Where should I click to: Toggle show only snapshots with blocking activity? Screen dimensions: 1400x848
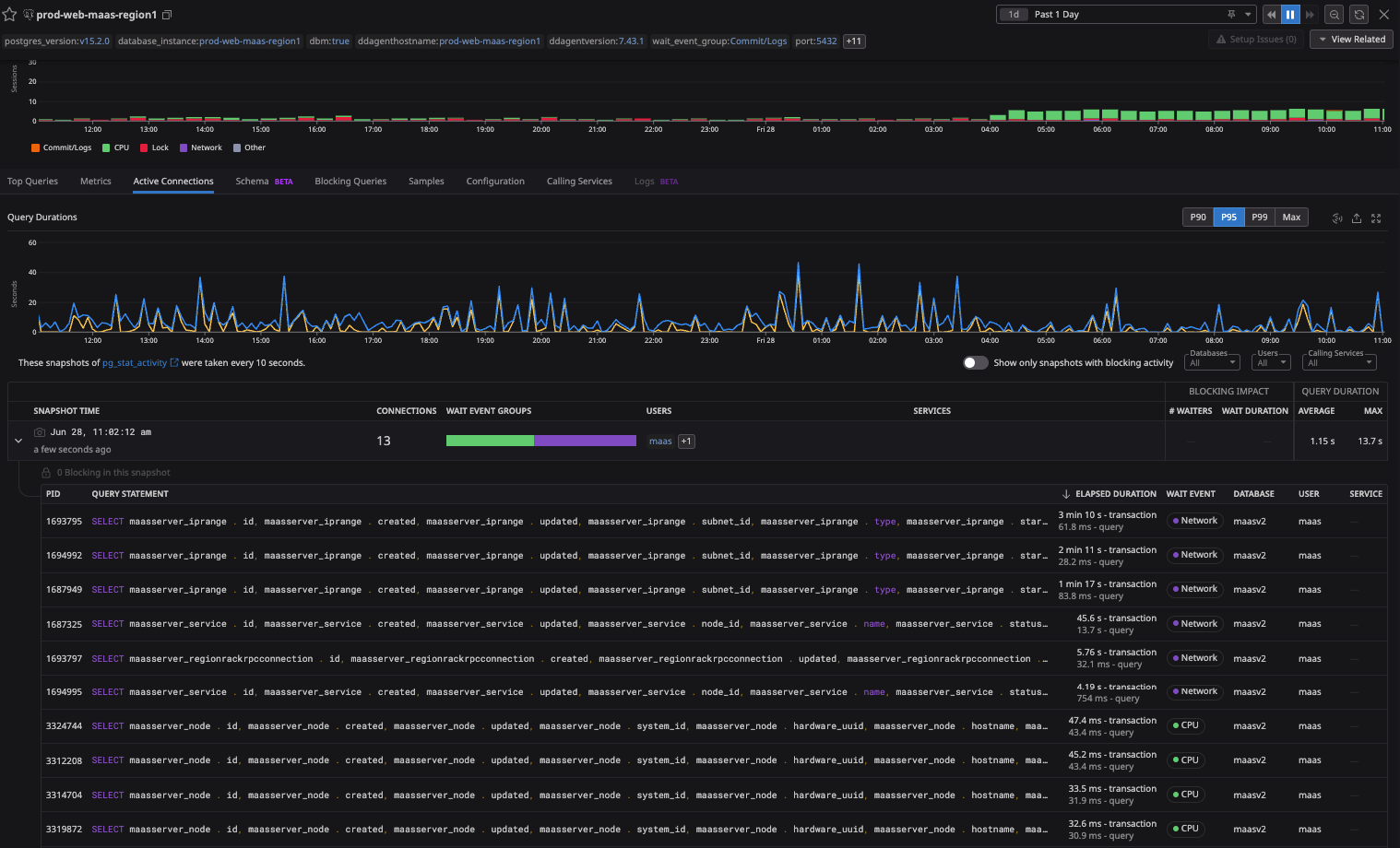pyautogui.click(x=975, y=363)
